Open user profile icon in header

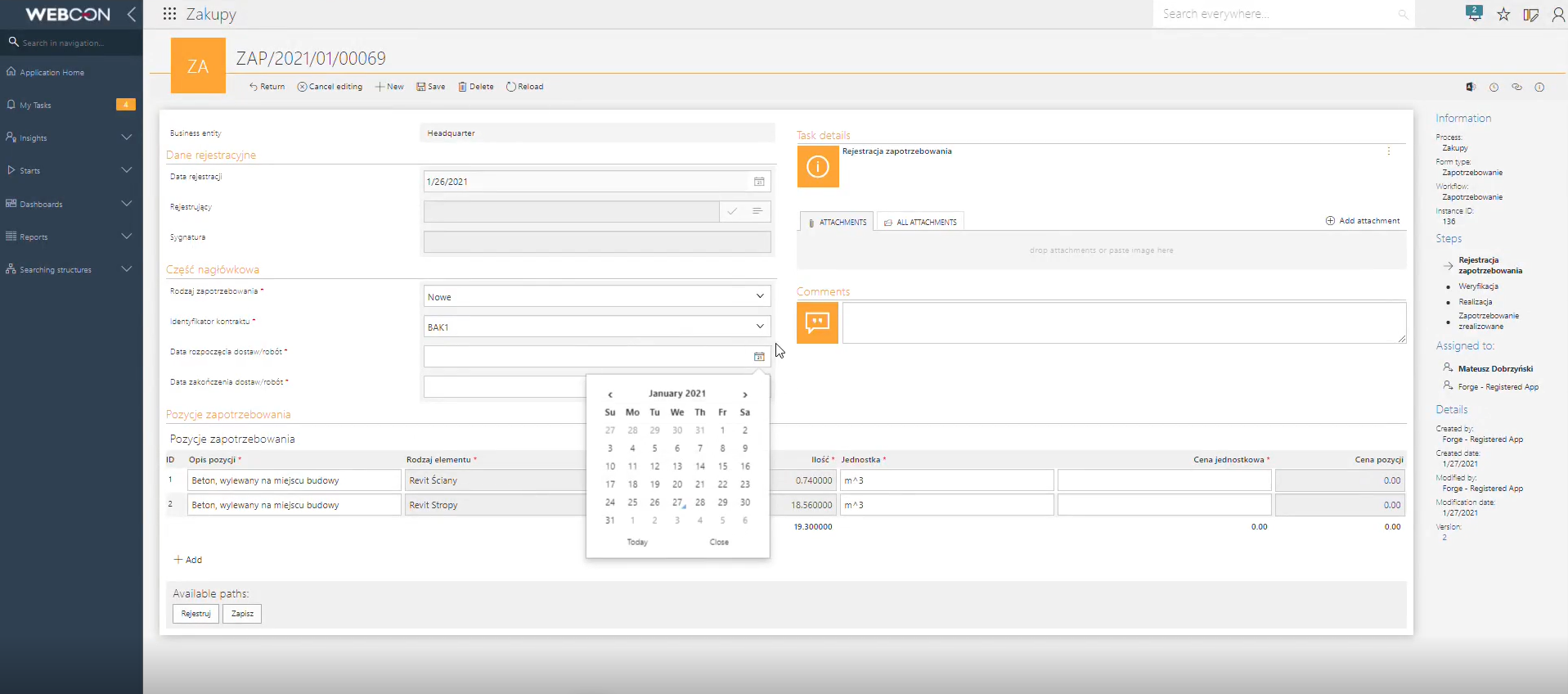[x=1558, y=15]
